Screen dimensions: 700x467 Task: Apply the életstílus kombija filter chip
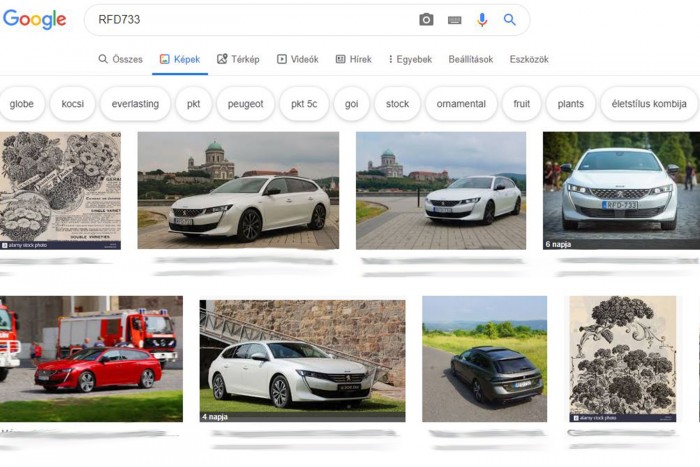649,104
